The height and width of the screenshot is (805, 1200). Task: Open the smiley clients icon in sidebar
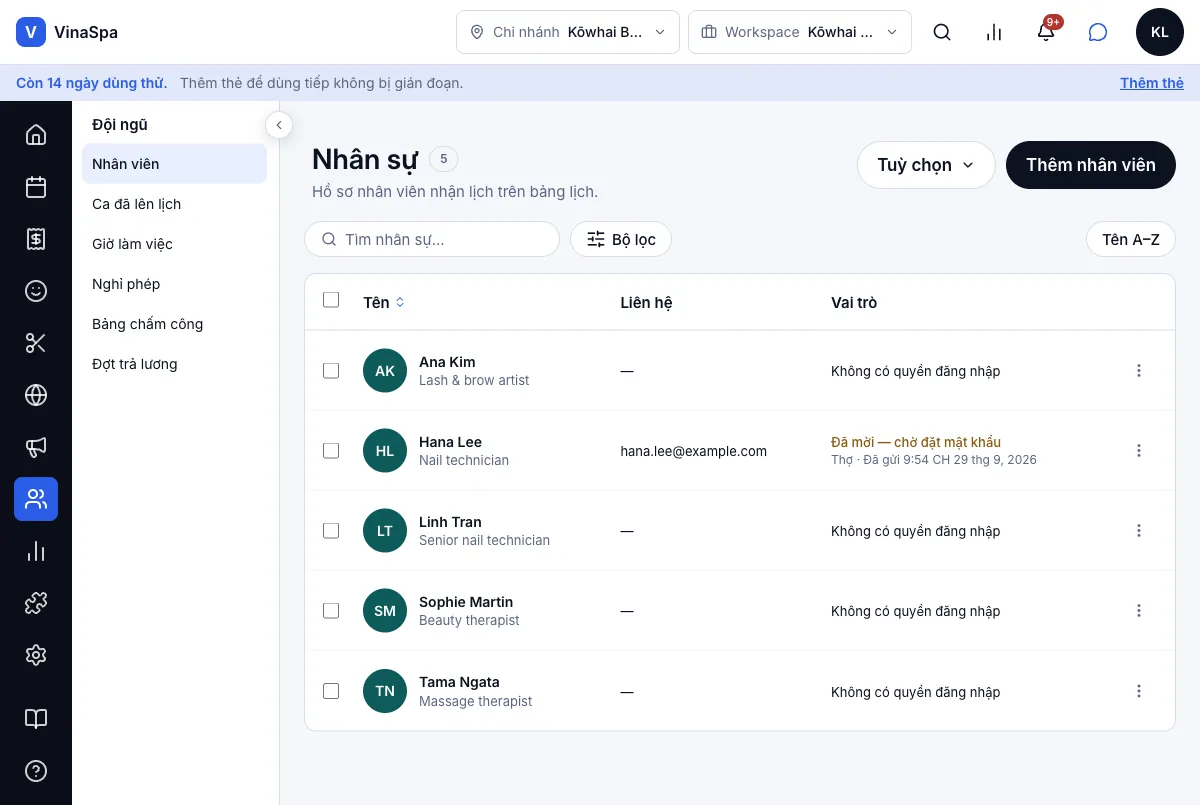pyautogui.click(x=36, y=291)
